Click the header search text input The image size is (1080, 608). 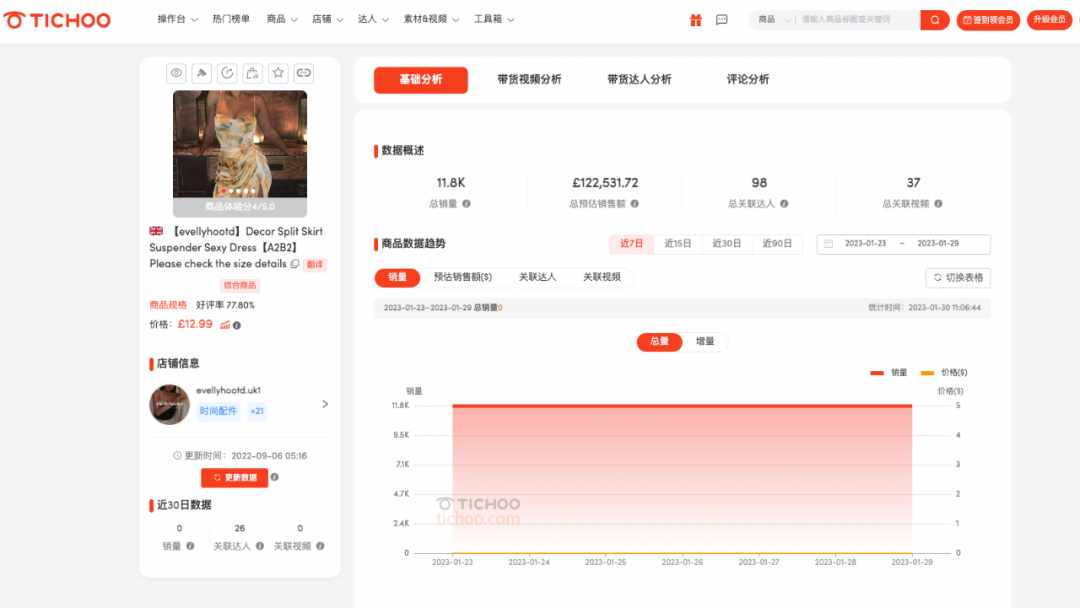[x=858, y=20]
